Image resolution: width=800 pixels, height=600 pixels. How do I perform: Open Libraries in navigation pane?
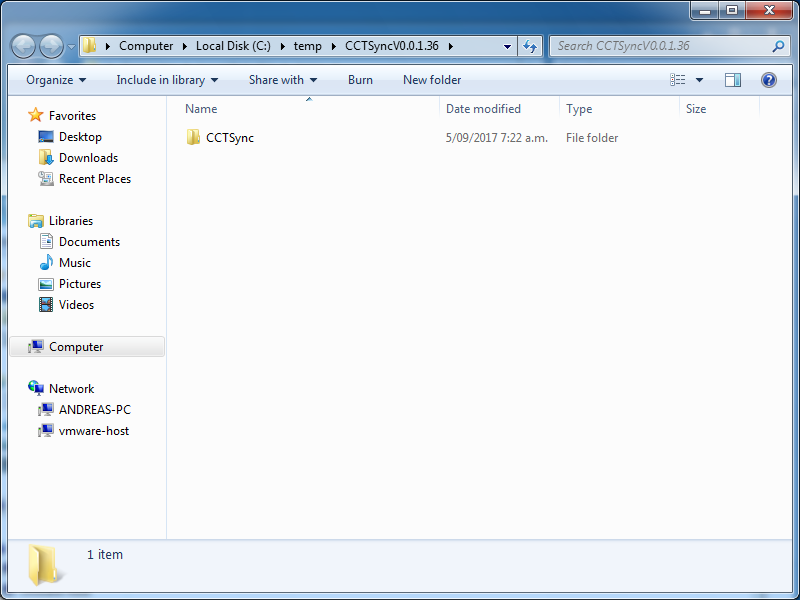71,220
